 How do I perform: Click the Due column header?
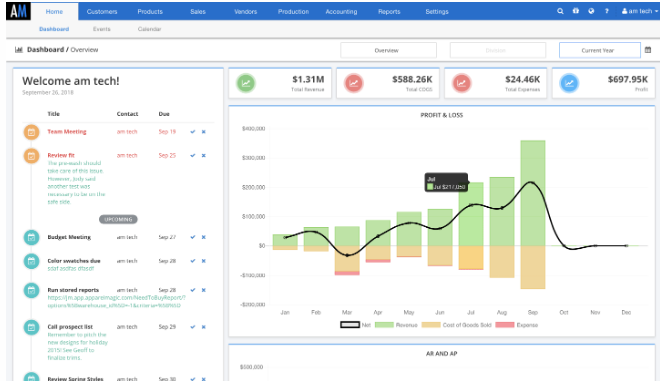coord(164,114)
